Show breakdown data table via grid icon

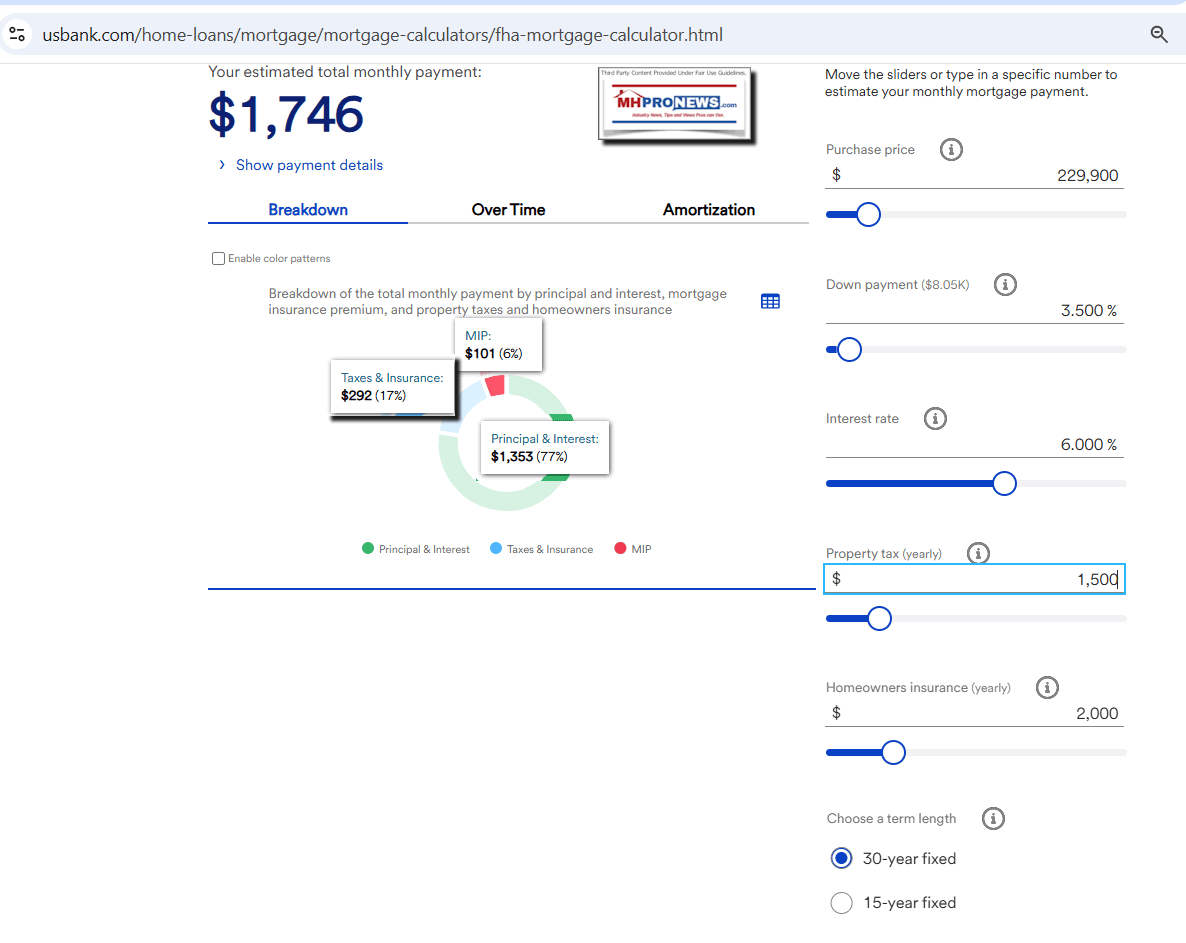coord(770,301)
